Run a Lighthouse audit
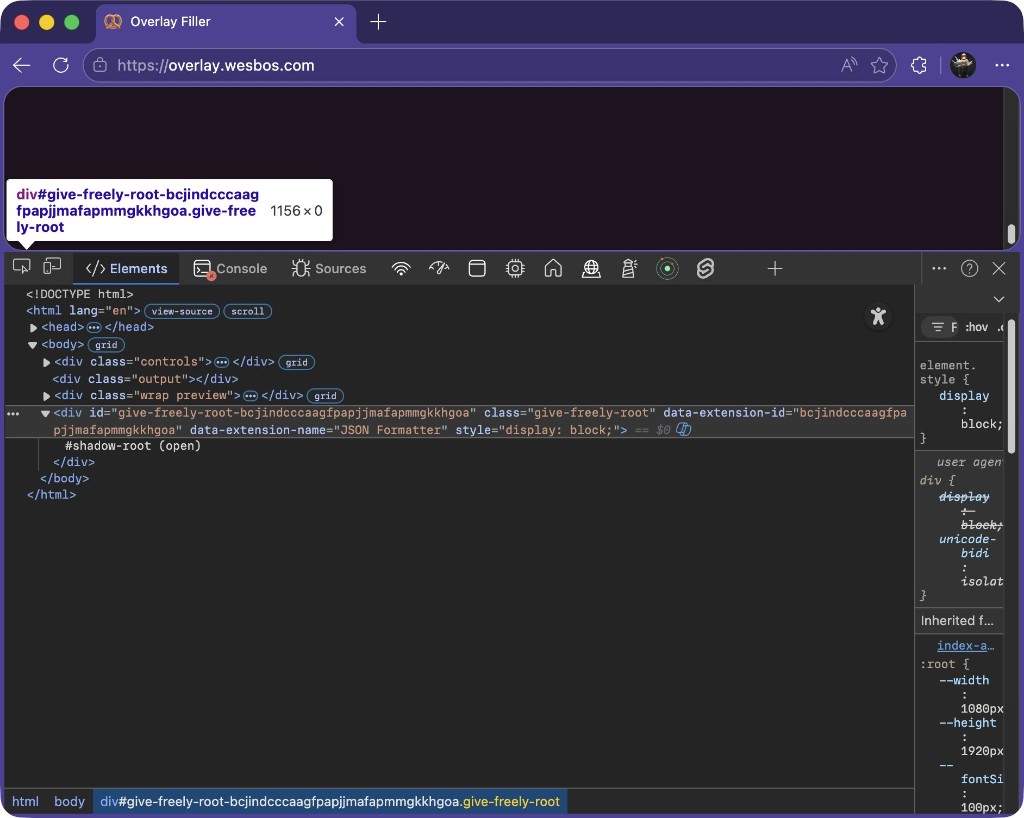 tap(629, 268)
